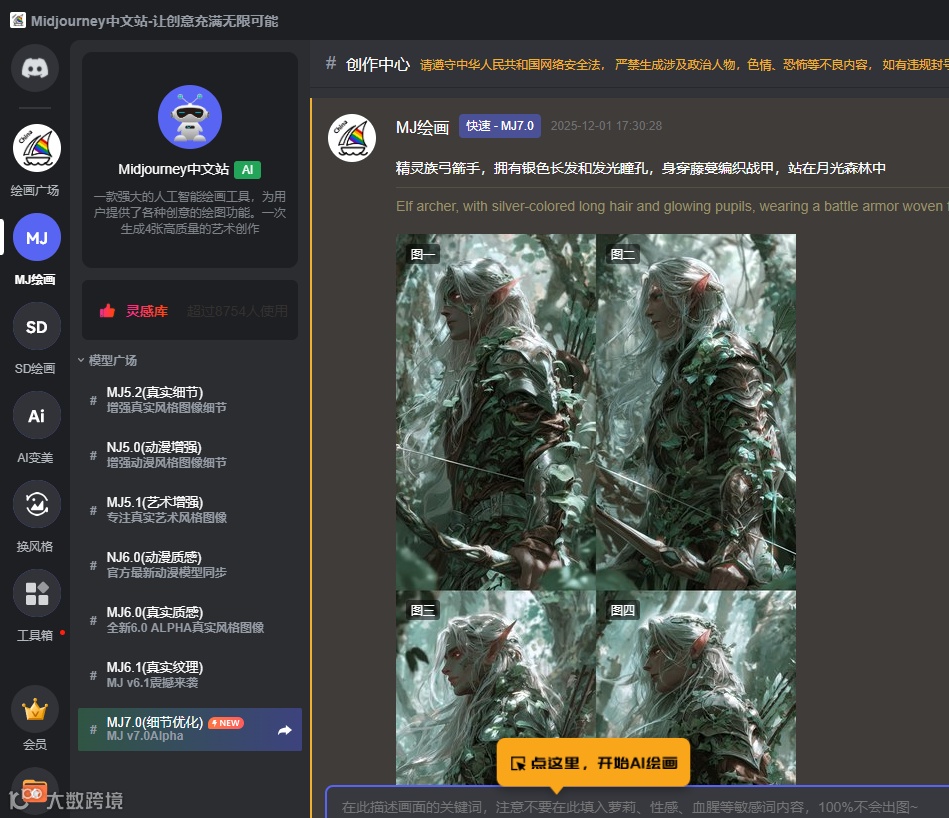
Task: Open thumbnail 图二 of elf archer
Action: coord(696,412)
